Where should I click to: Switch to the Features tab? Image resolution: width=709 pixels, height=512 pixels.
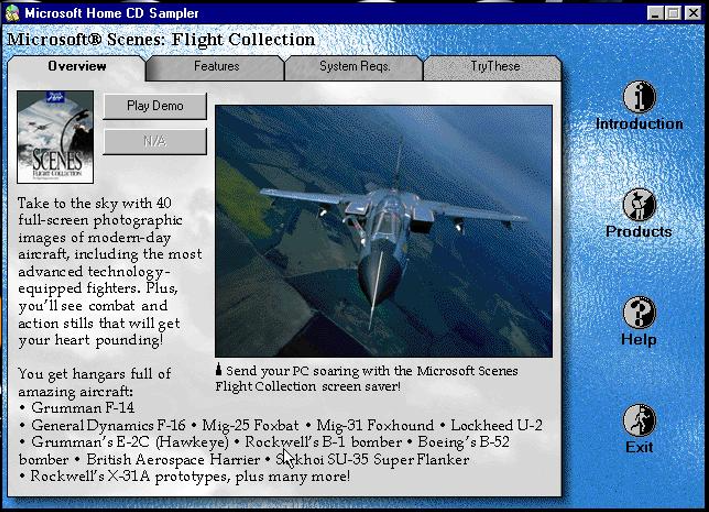pos(216,66)
